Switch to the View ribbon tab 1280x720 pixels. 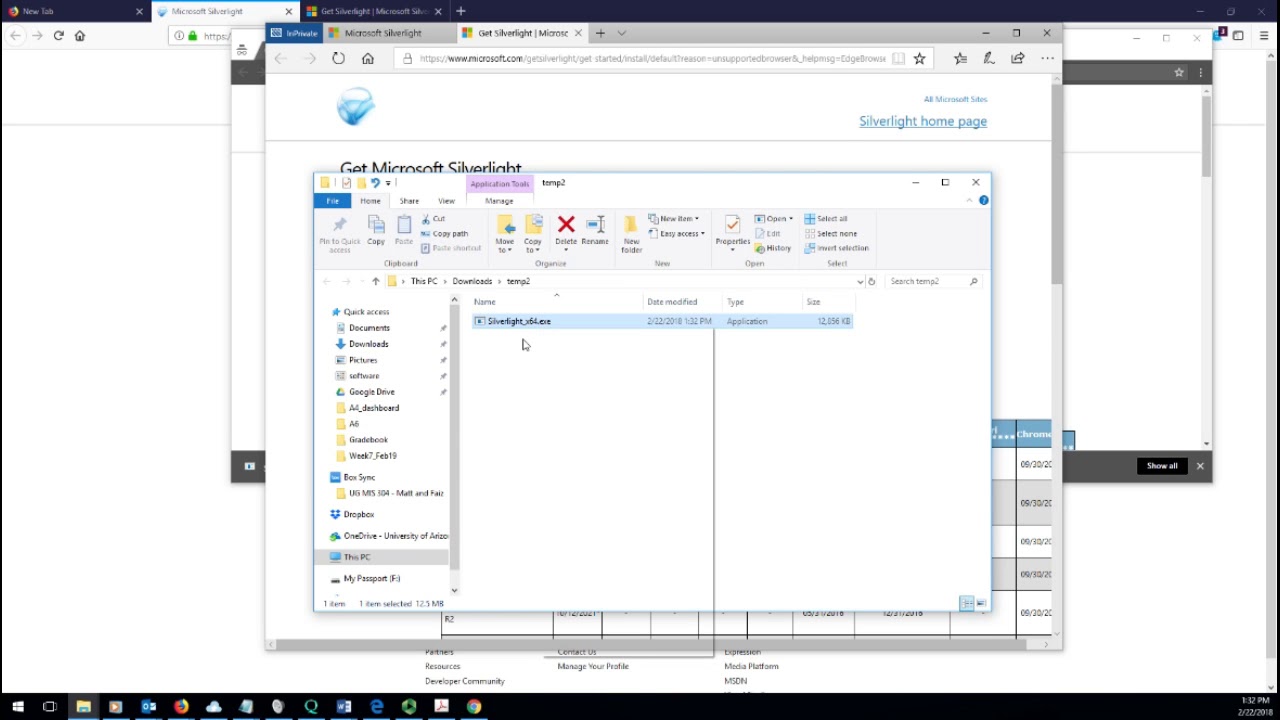(446, 201)
